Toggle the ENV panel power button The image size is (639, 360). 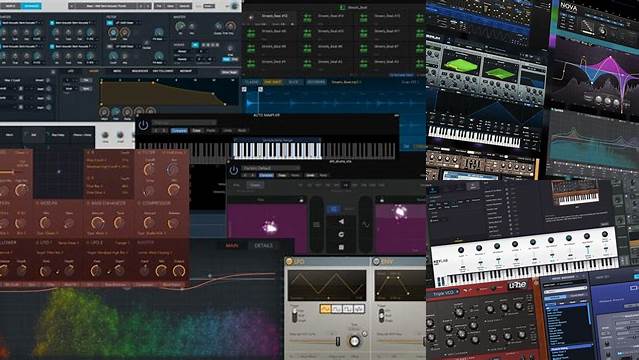tap(377, 261)
